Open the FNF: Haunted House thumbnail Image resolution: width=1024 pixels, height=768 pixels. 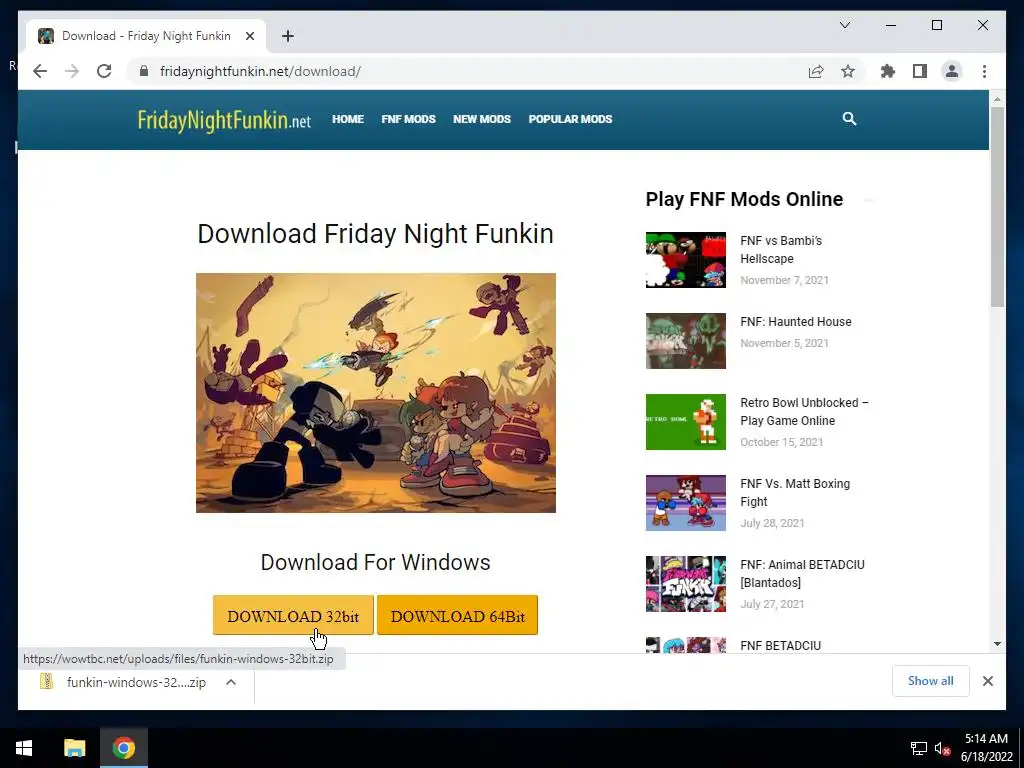686,341
